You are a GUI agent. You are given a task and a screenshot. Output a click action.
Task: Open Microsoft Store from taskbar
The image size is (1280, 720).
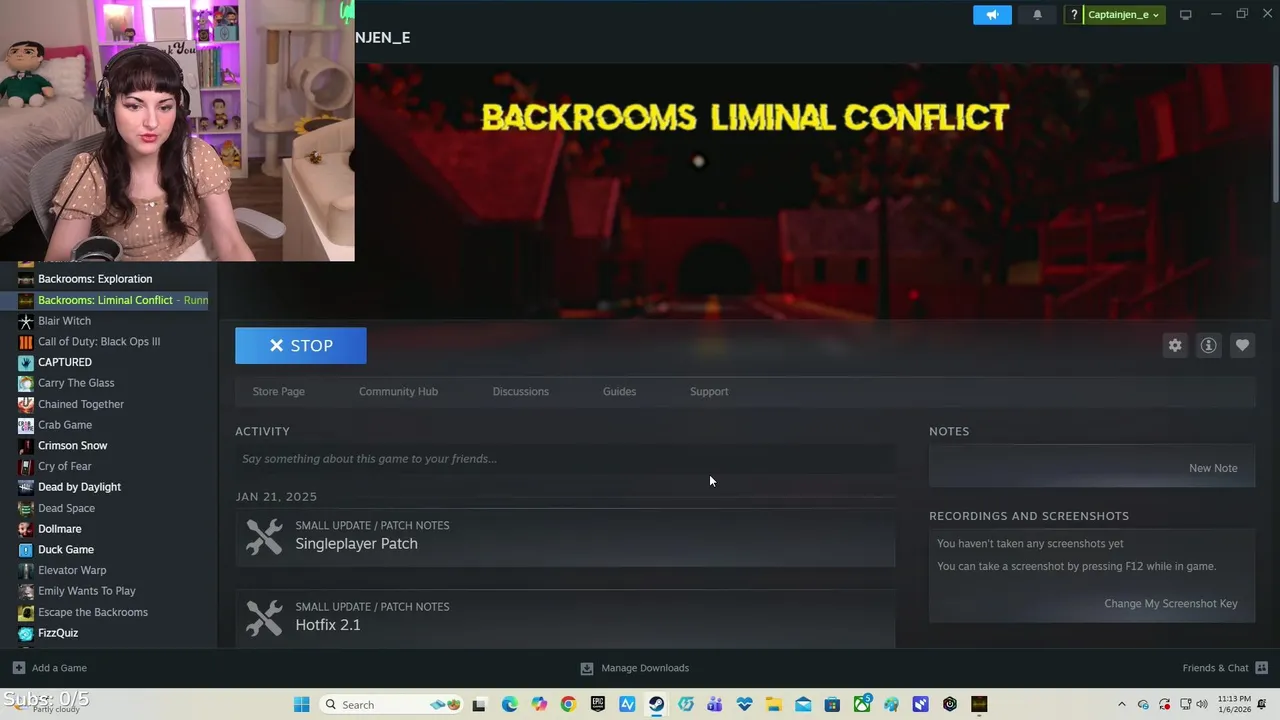coord(832,705)
